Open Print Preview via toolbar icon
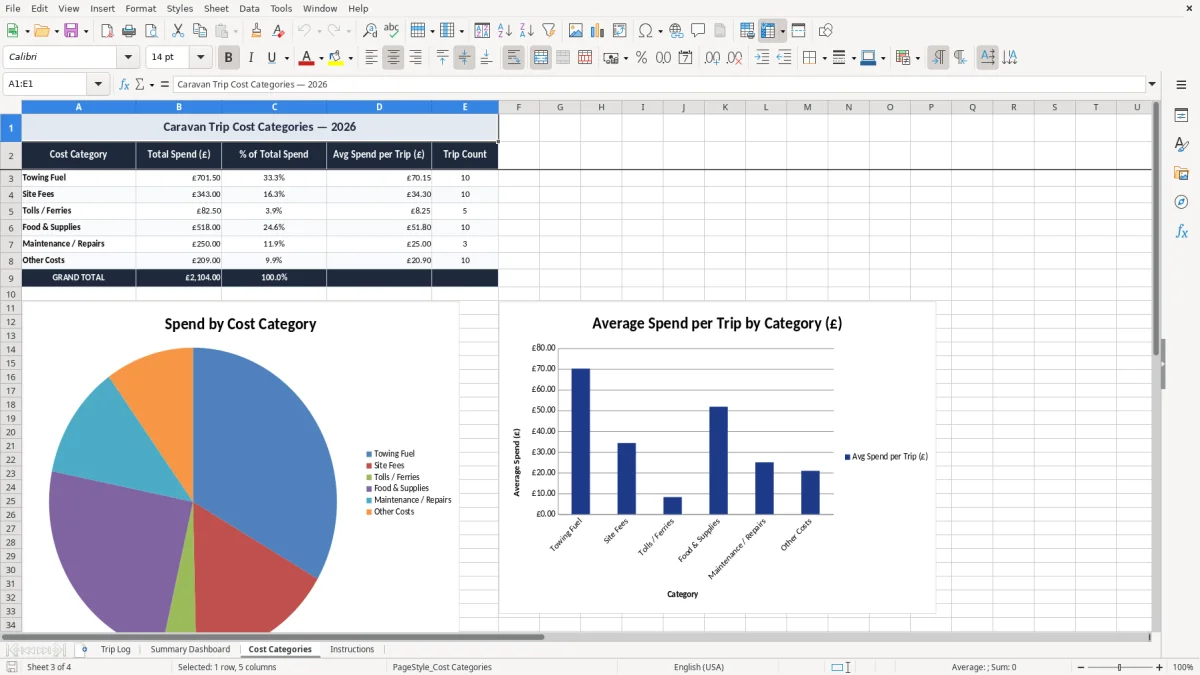1200x675 pixels. (x=150, y=31)
